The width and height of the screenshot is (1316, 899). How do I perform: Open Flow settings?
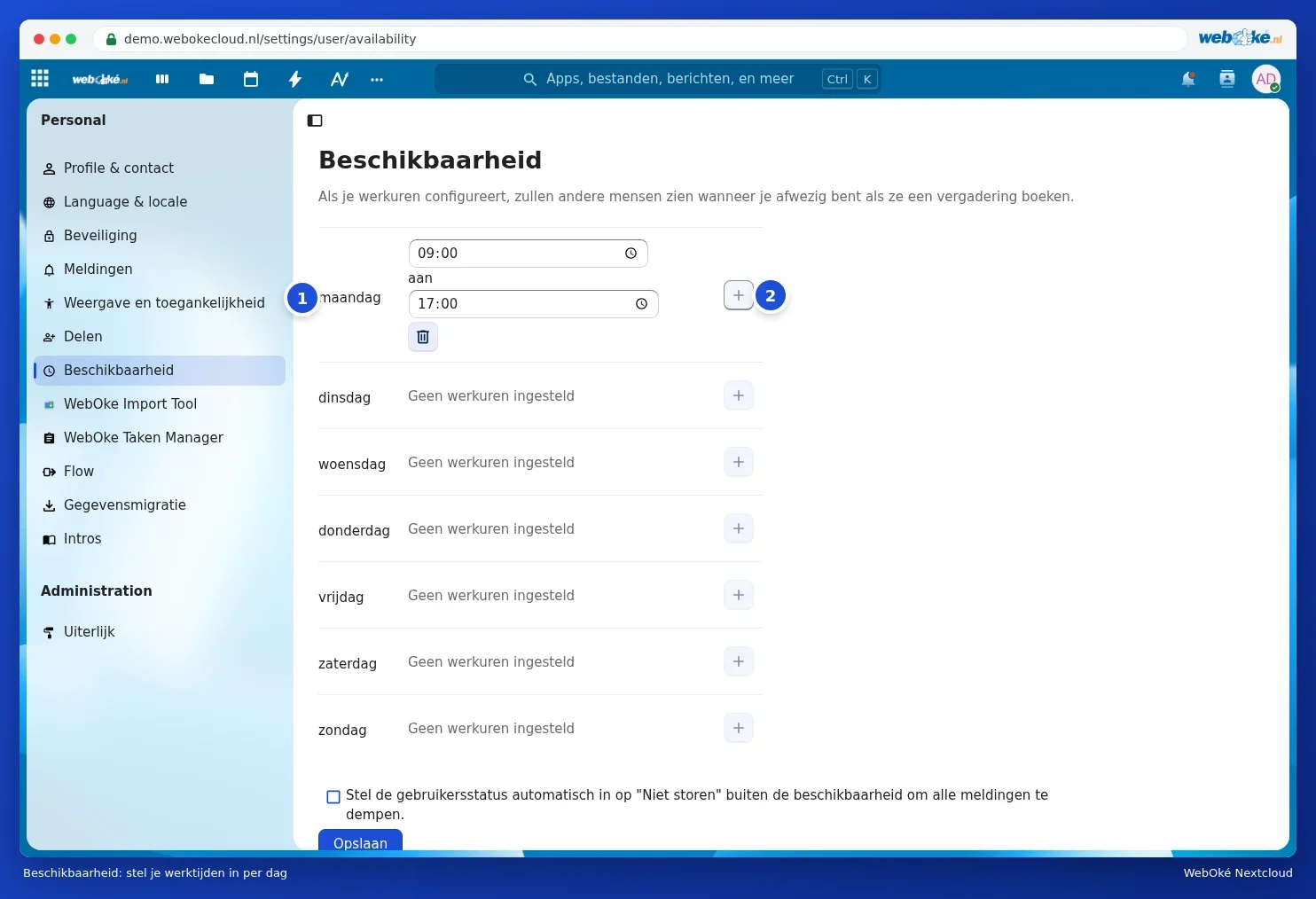160,472
